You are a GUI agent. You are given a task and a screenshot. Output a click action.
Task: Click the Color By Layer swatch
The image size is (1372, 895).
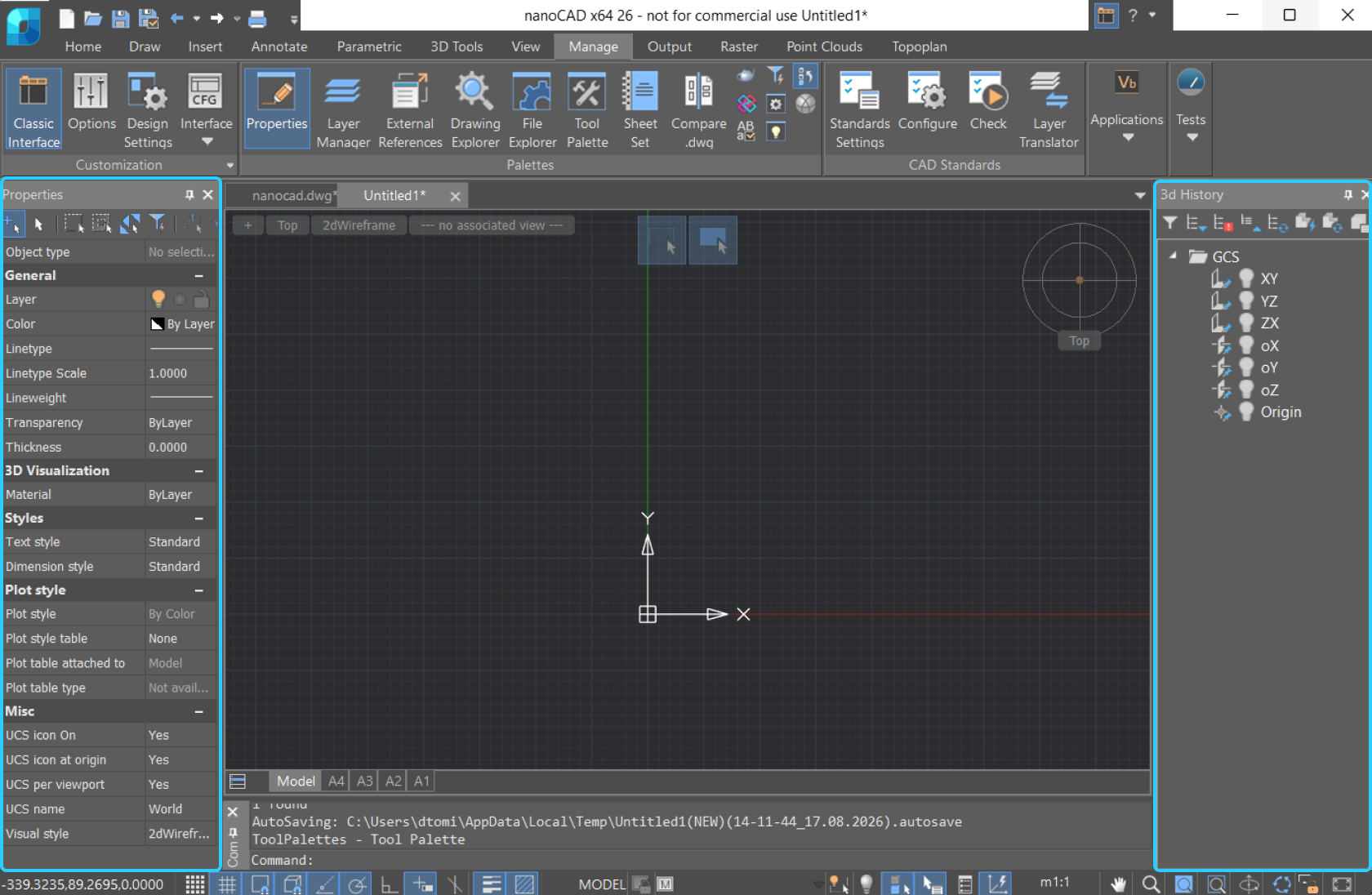[x=157, y=324]
